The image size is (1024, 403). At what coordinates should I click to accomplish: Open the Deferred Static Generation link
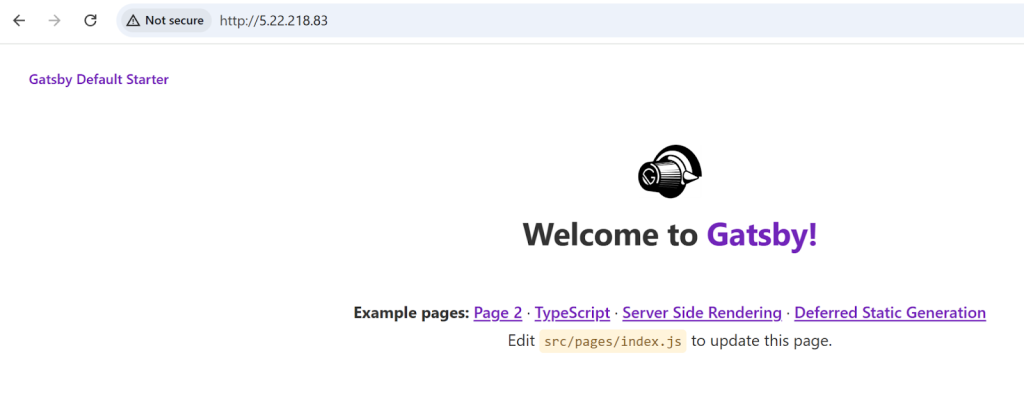click(x=890, y=313)
